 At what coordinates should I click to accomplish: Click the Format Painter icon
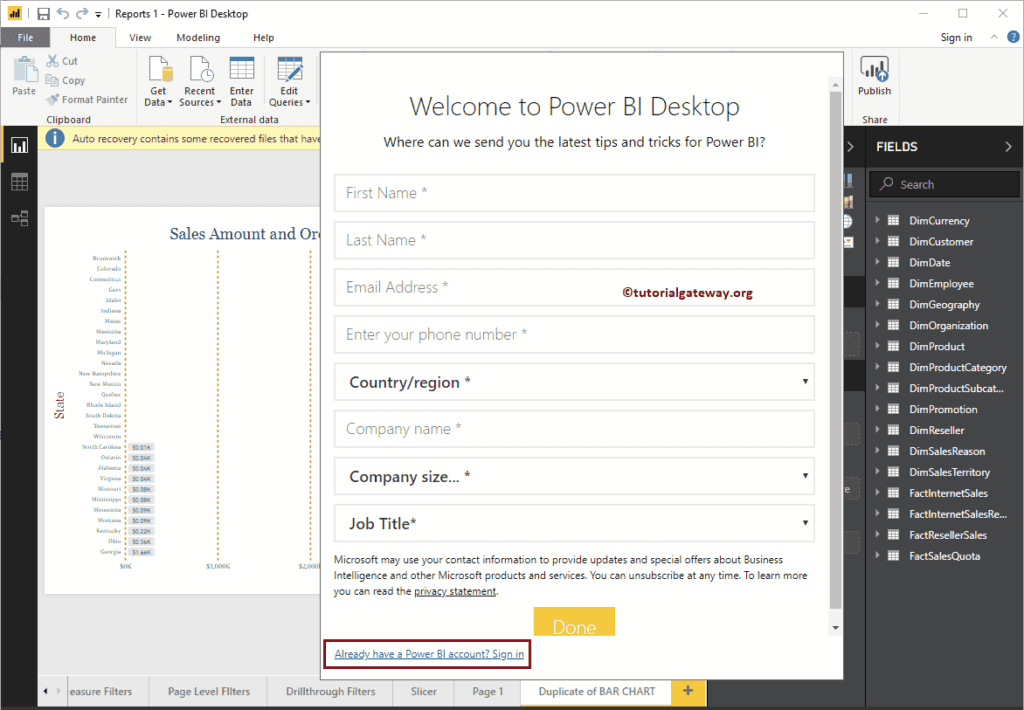53,99
